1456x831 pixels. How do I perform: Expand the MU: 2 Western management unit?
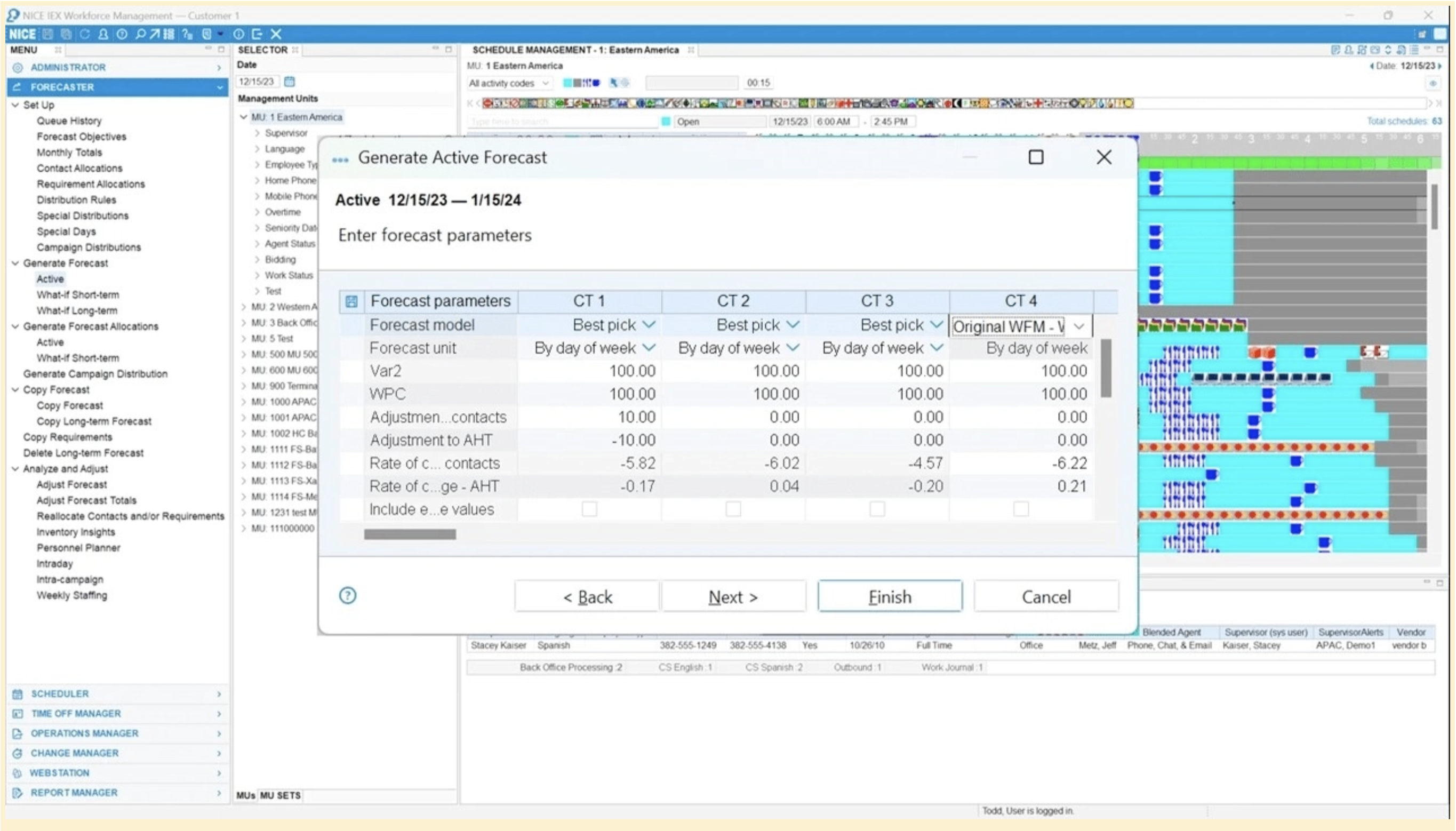click(x=244, y=307)
